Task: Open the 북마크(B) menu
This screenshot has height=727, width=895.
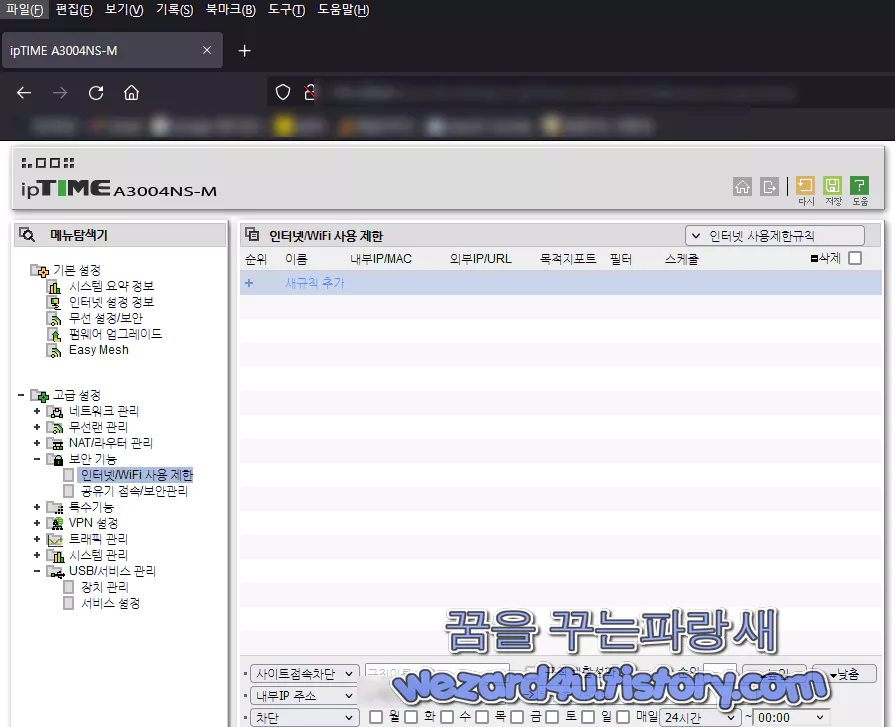Action: [x=231, y=10]
